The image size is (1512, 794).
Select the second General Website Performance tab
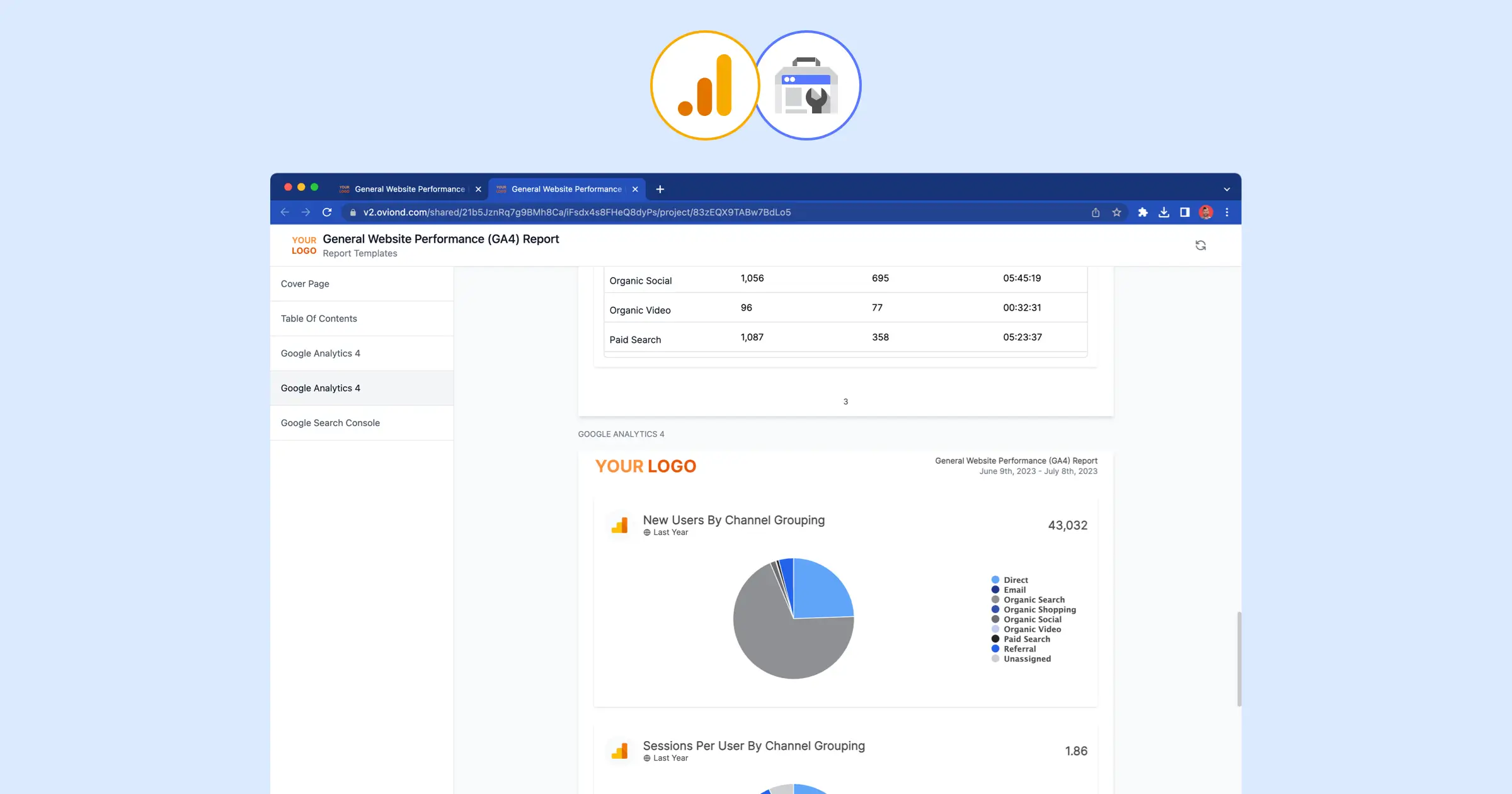tap(566, 189)
